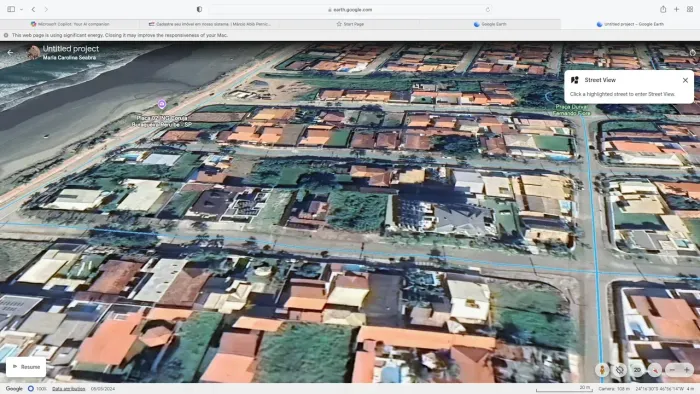Click the Camera altitude readout
The height and width of the screenshot is (394, 700).
coord(614,389)
